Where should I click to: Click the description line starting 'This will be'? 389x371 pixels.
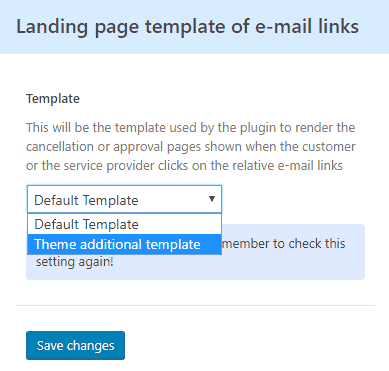coord(190,128)
